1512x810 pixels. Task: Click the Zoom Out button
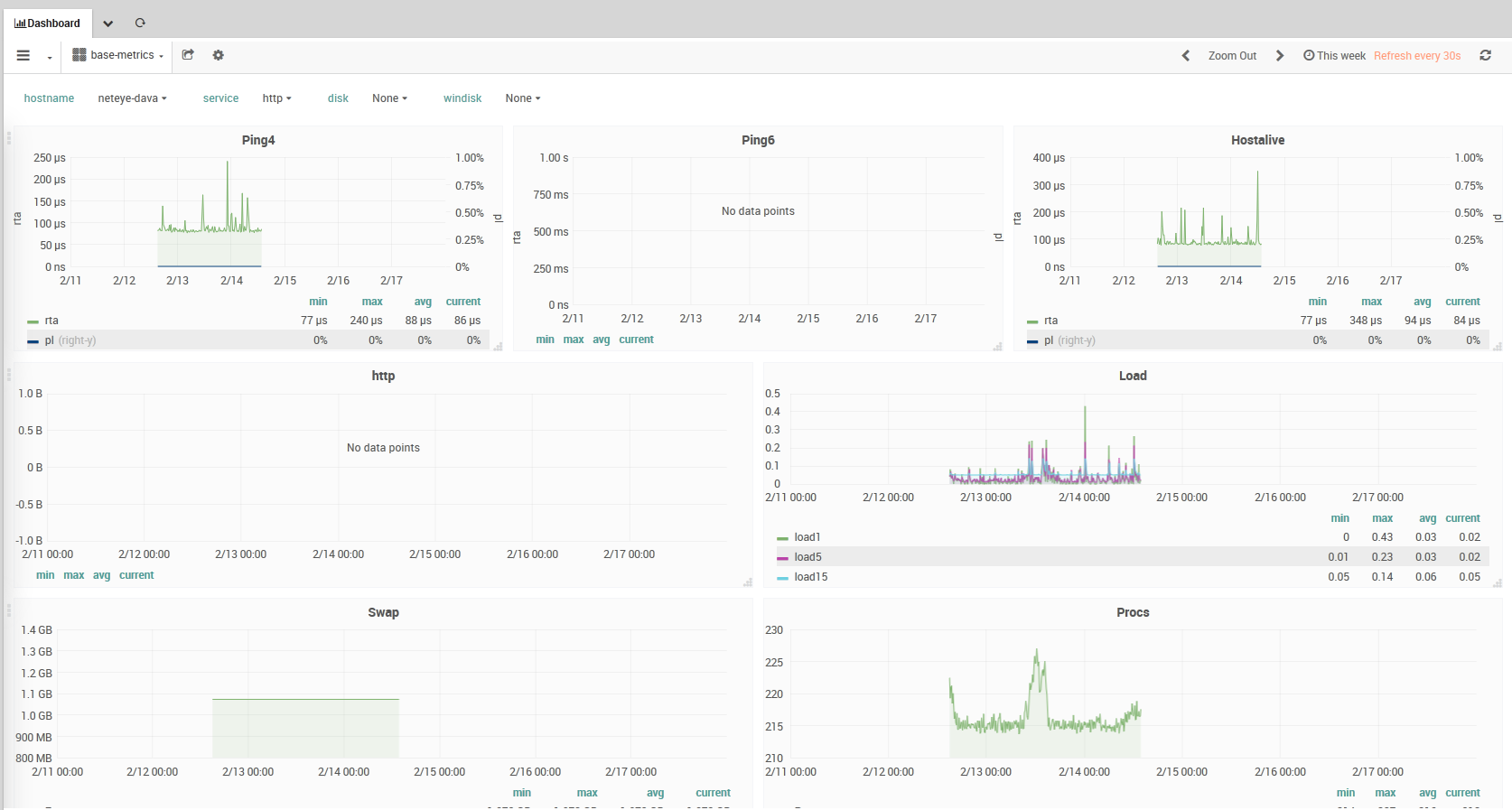tap(1232, 56)
